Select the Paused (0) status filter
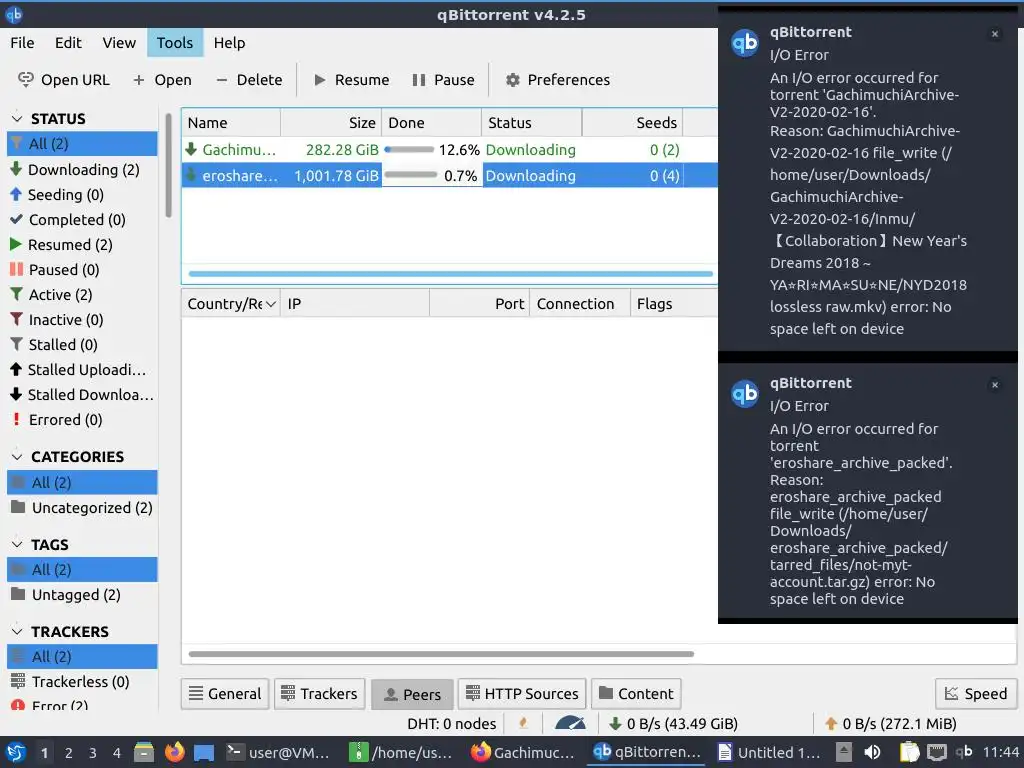 [82, 270]
